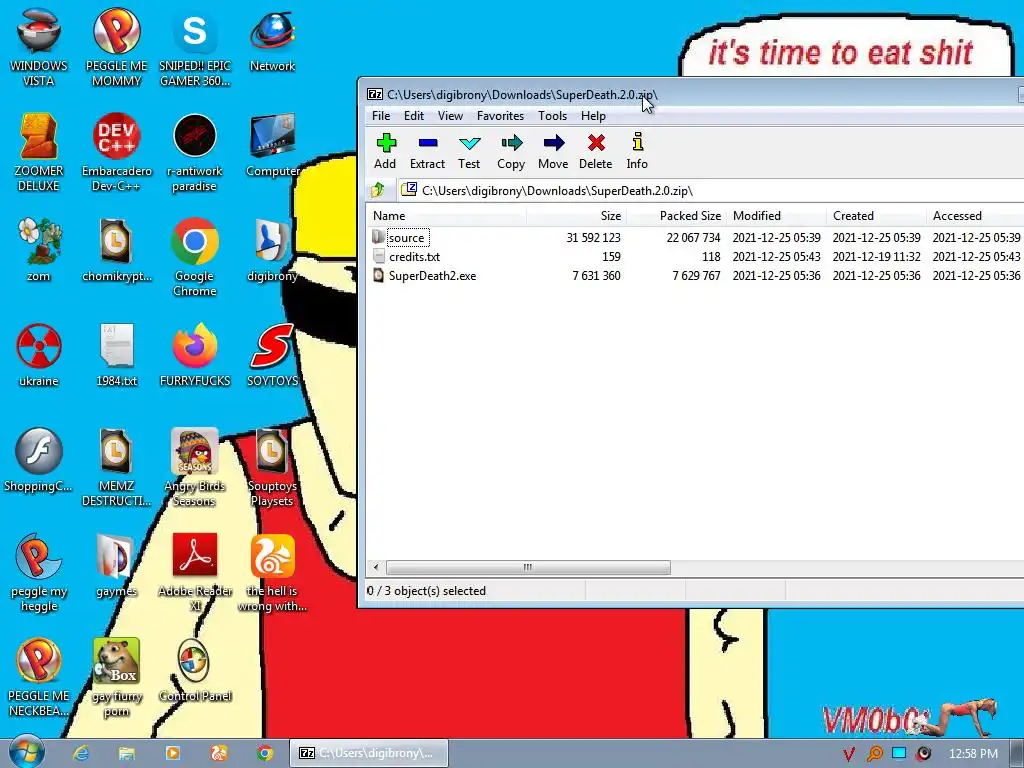Select the UC Browser 'the hell is wrong' icon

(x=272, y=572)
